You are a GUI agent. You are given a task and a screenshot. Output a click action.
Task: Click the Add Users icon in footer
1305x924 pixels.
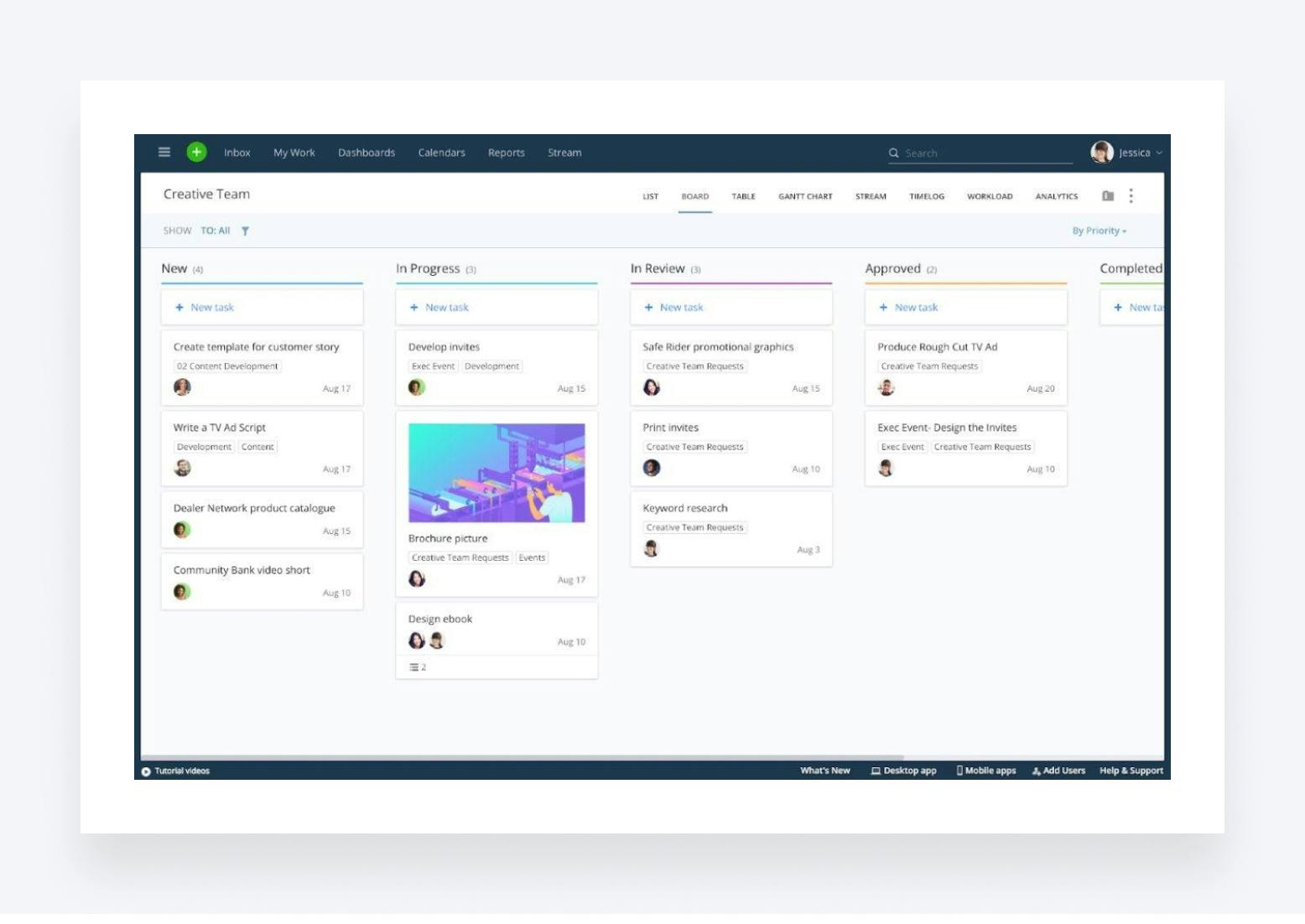click(x=1037, y=771)
